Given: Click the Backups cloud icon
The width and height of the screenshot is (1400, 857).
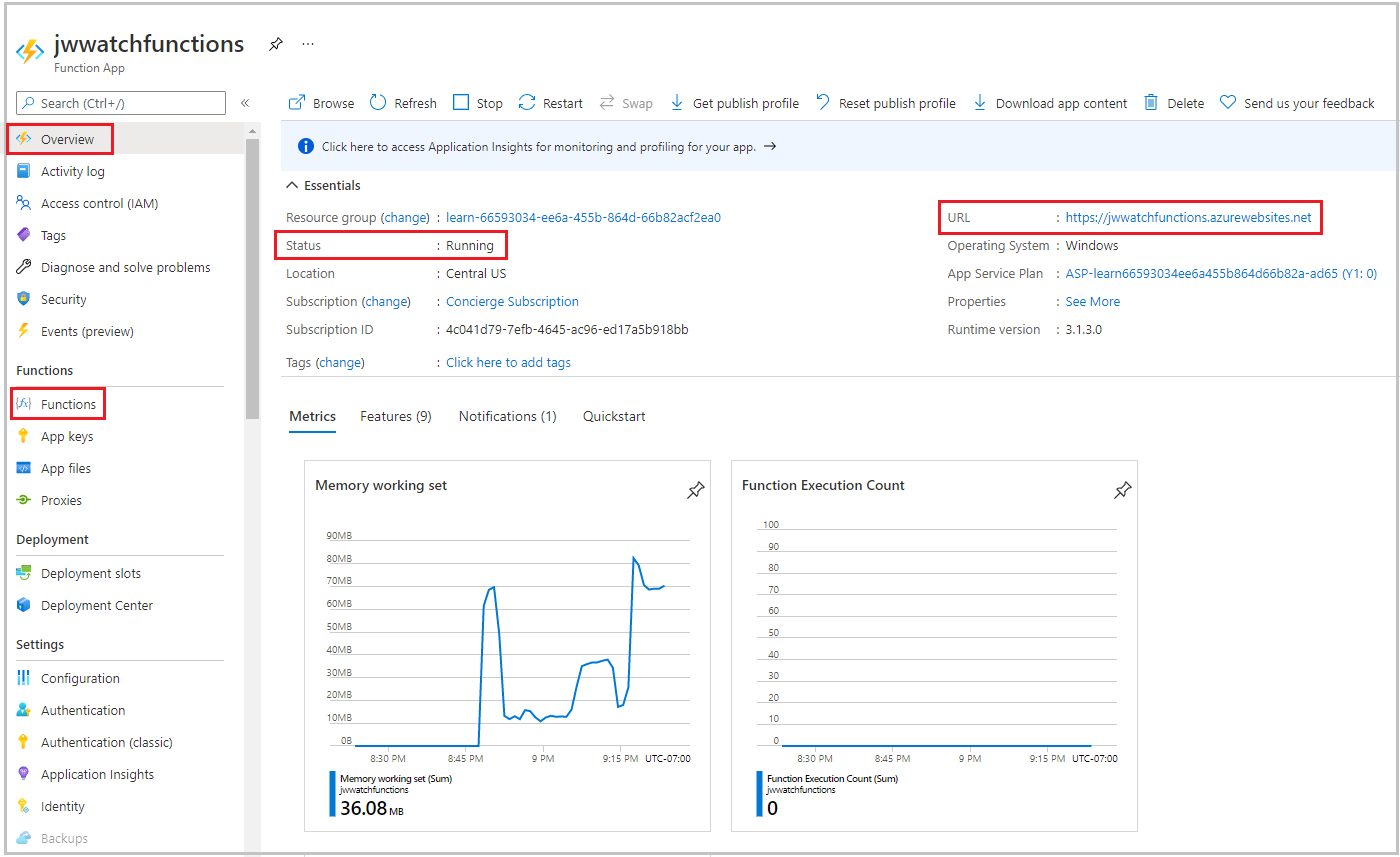Looking at the screenshot, I should 24,838.
